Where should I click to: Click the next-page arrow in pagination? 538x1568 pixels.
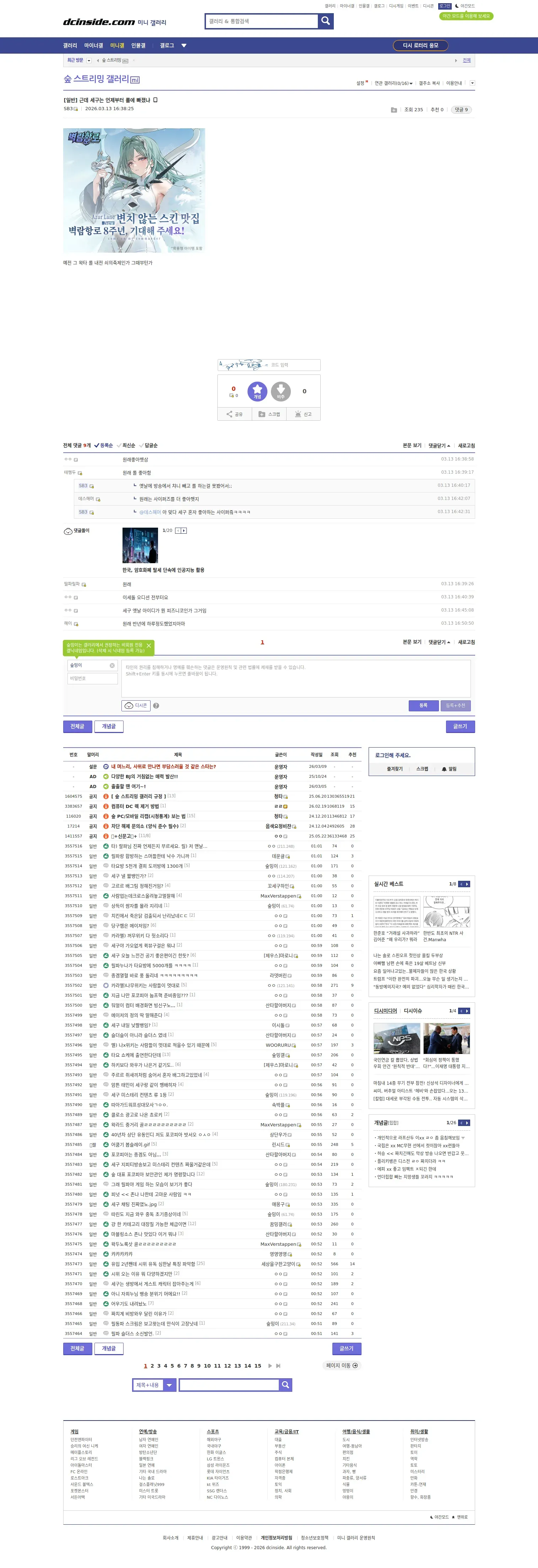(x=270, y=1365)
